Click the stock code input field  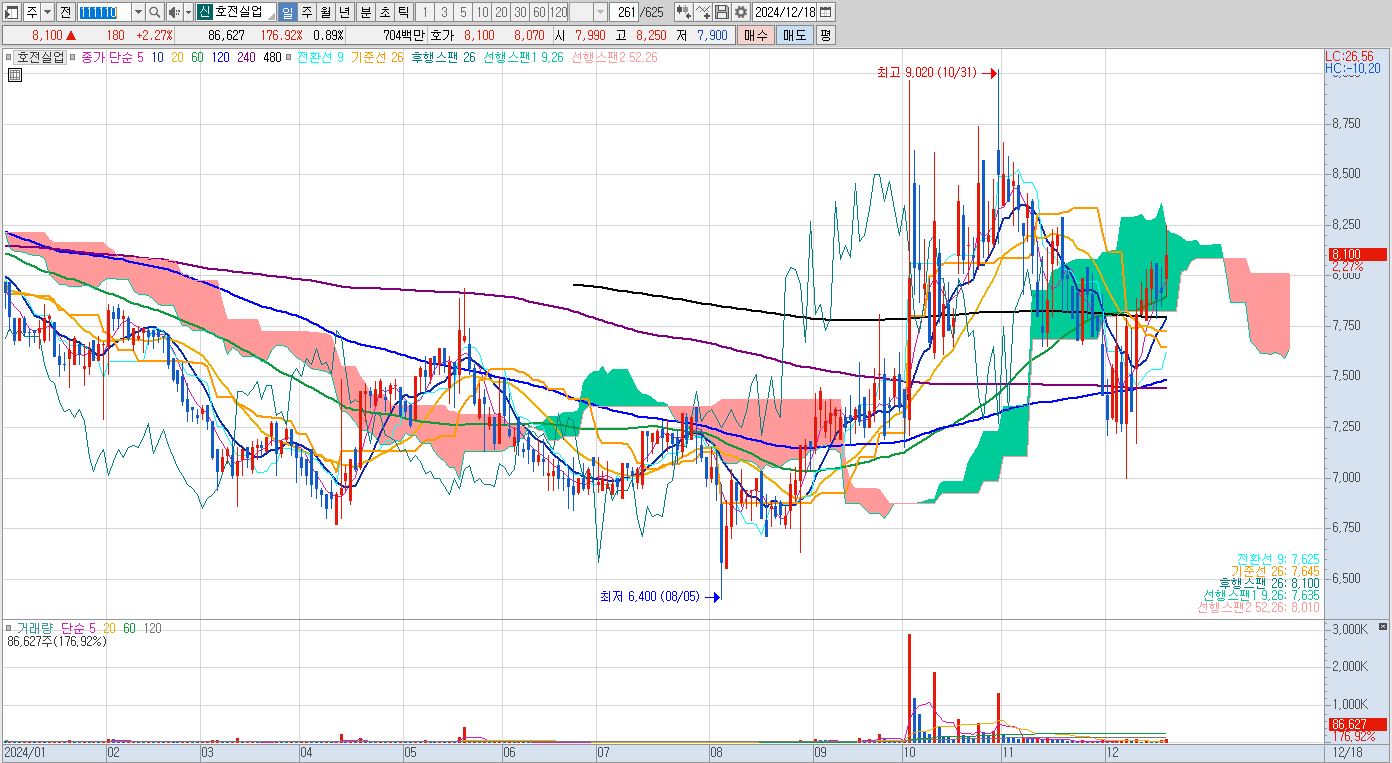click(104, 12)
